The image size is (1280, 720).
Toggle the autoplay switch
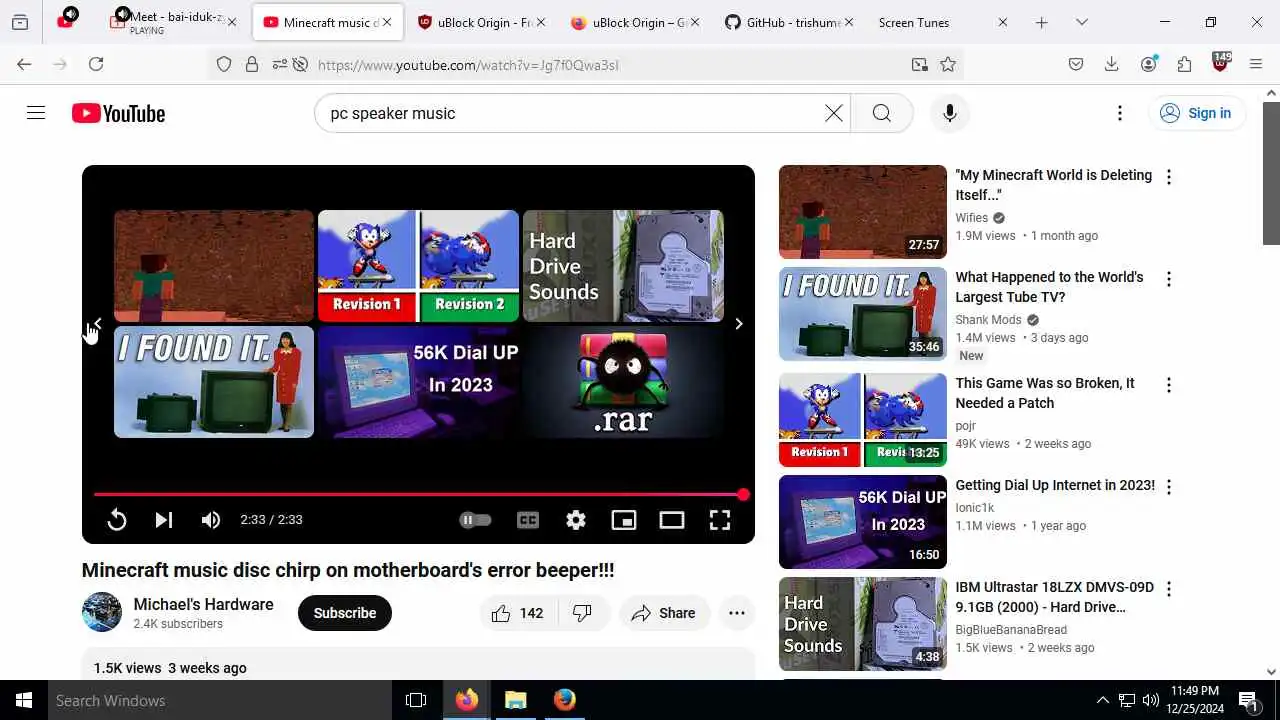(x=475, y=520)
